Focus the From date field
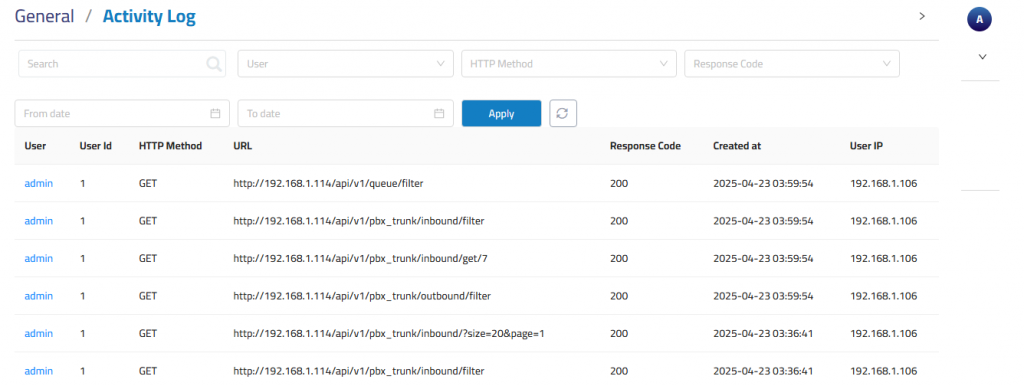 click(122, 113)
